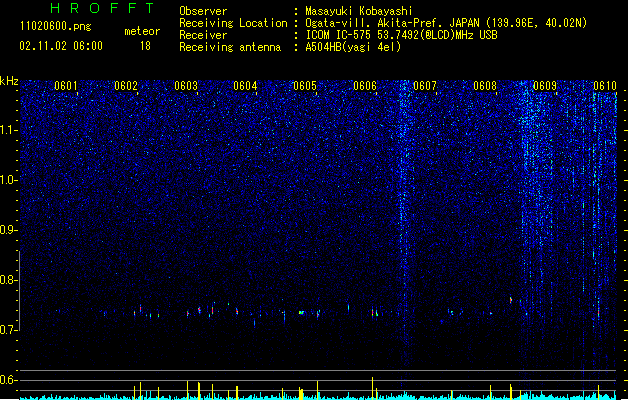Viewport: 629px width, 400px height.
Task: Click the Ogata-vill. Akita-Pref. JAPAN location text
Action: (x=446, y=23)
